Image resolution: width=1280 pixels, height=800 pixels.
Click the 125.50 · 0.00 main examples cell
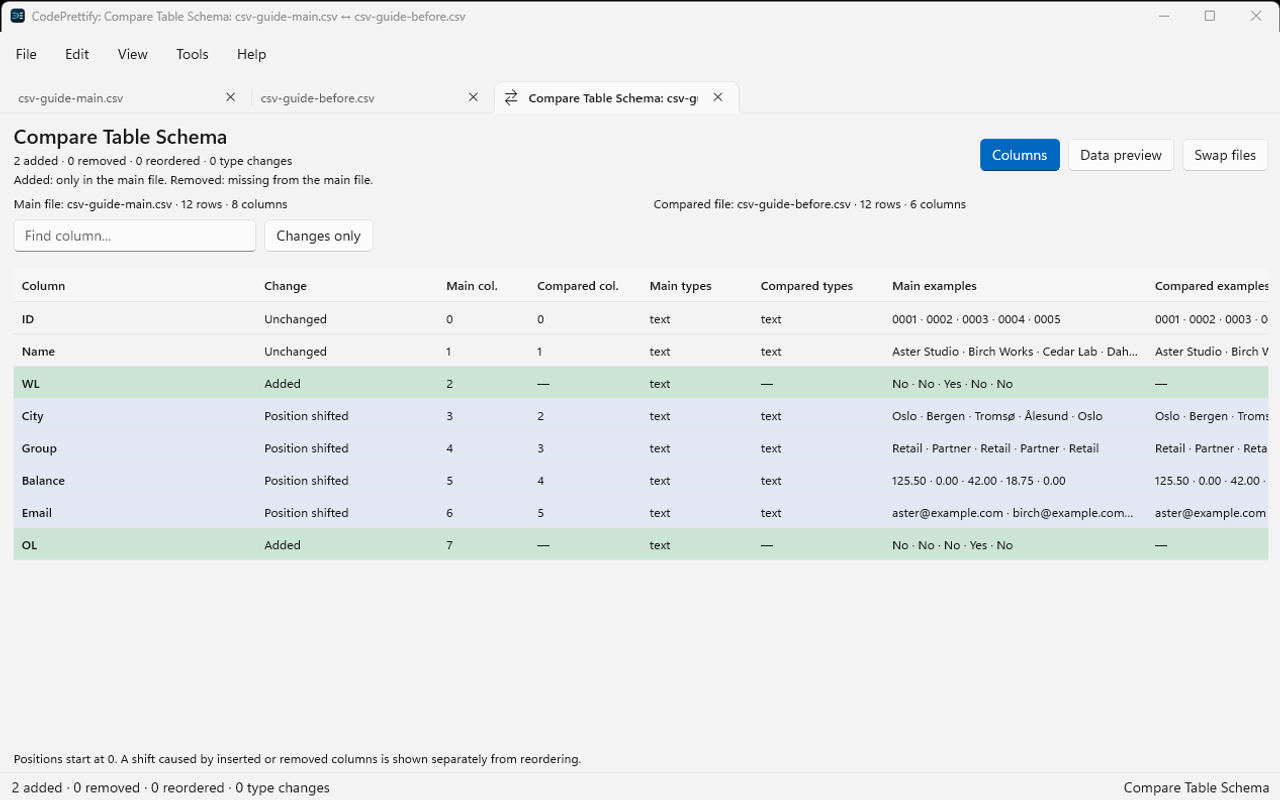(978, 480)
